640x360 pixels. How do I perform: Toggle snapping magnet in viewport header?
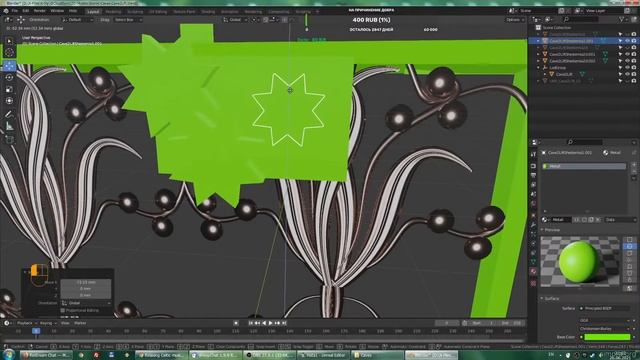tap(266, 20)
